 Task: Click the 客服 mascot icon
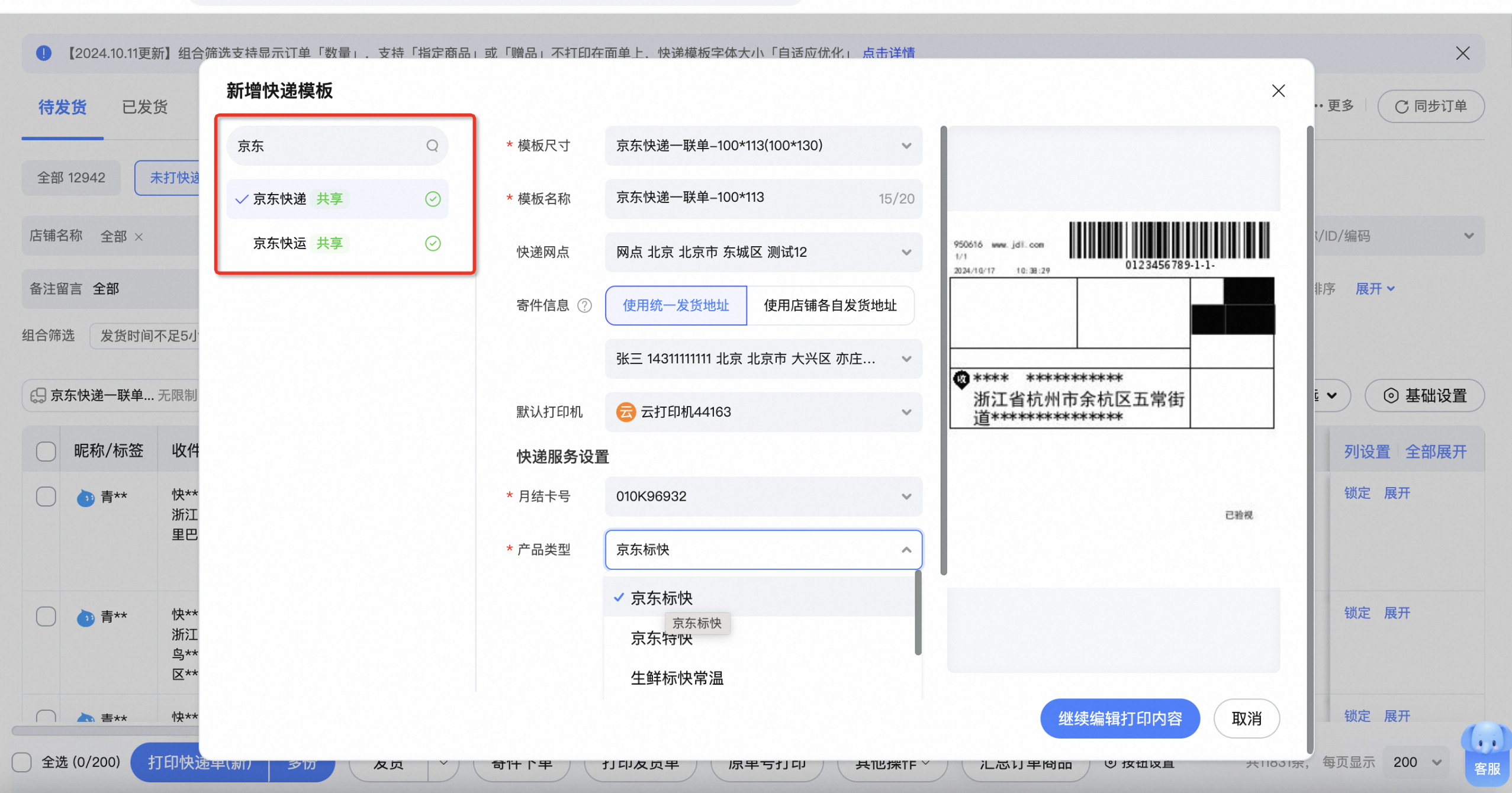point(1487,754)
